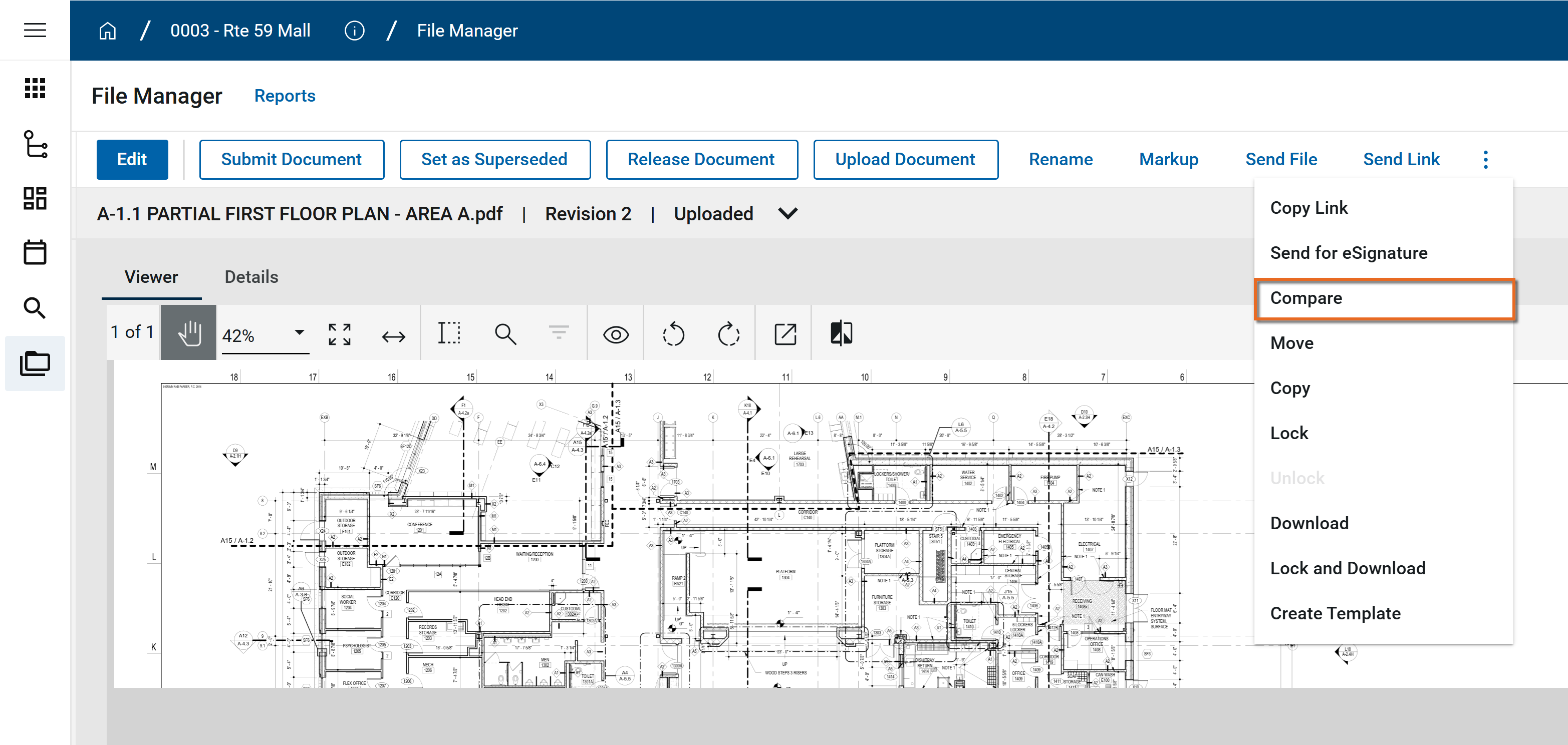Choose Compare from the dropdown menu
The width and height of the screenshot is (1568, 745).
(1306, 298)
